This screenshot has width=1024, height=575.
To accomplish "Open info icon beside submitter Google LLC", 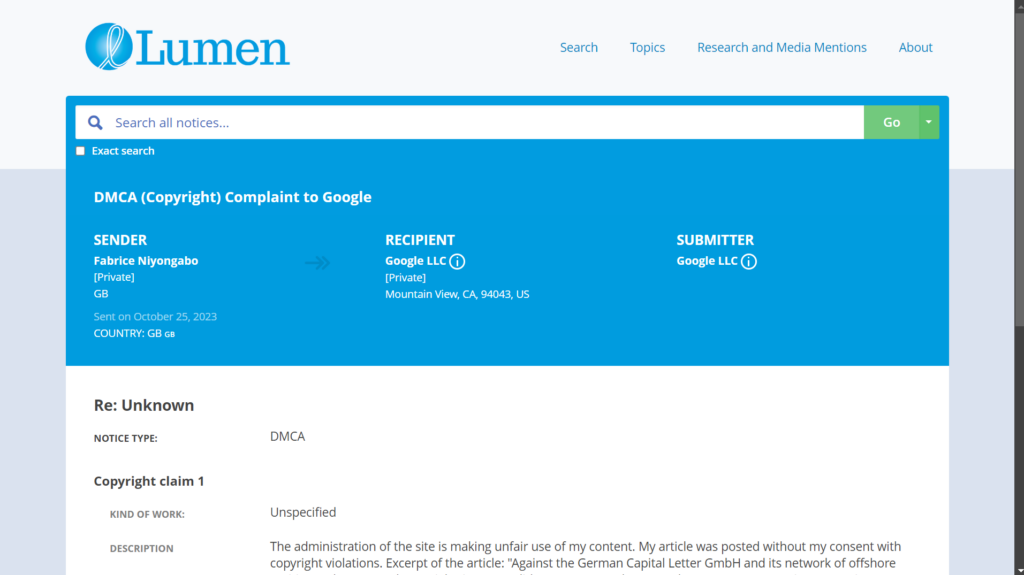I will click(749, 261).
